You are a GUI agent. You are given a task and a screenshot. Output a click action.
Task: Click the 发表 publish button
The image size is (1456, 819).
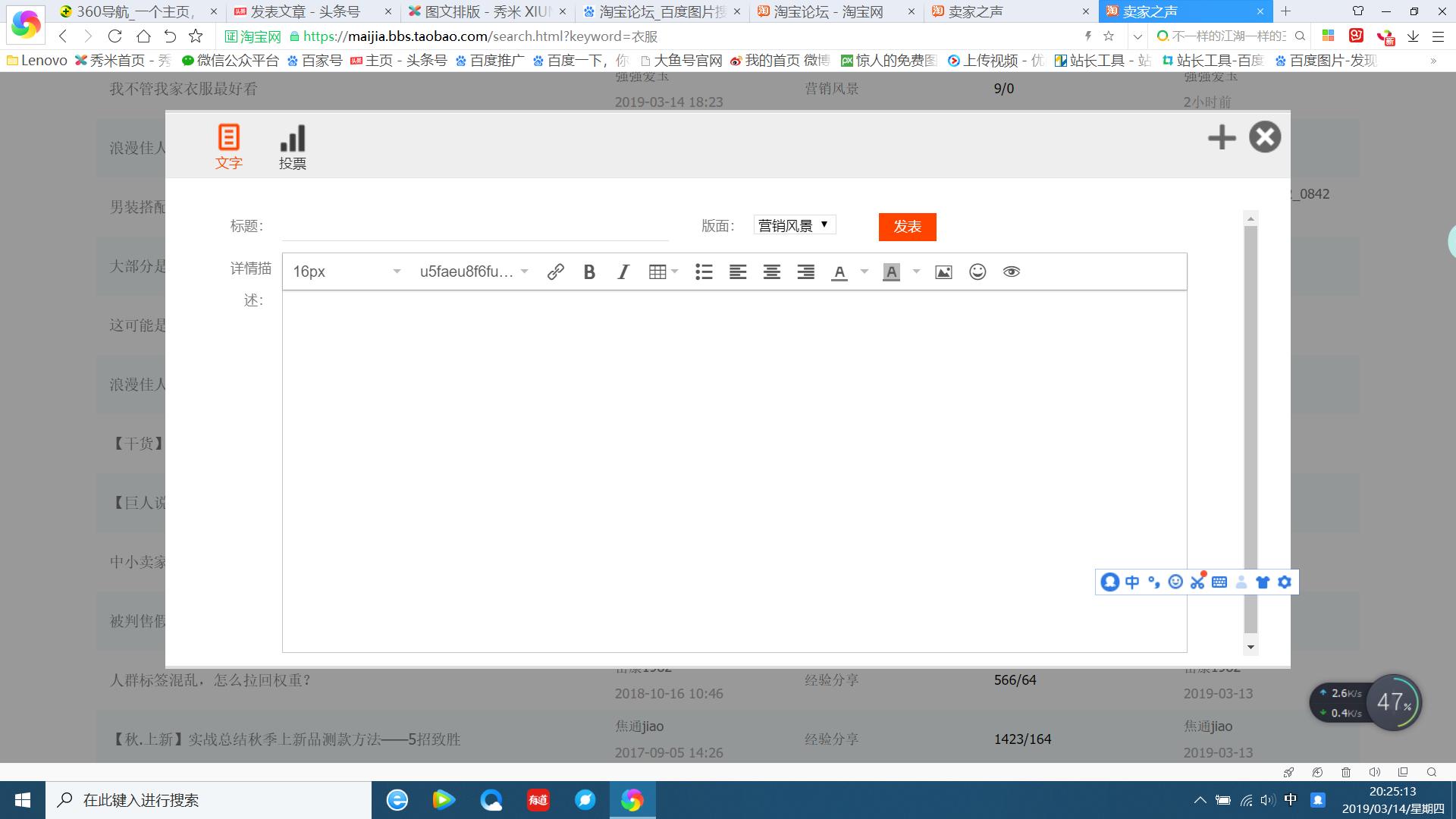point(907,227)
